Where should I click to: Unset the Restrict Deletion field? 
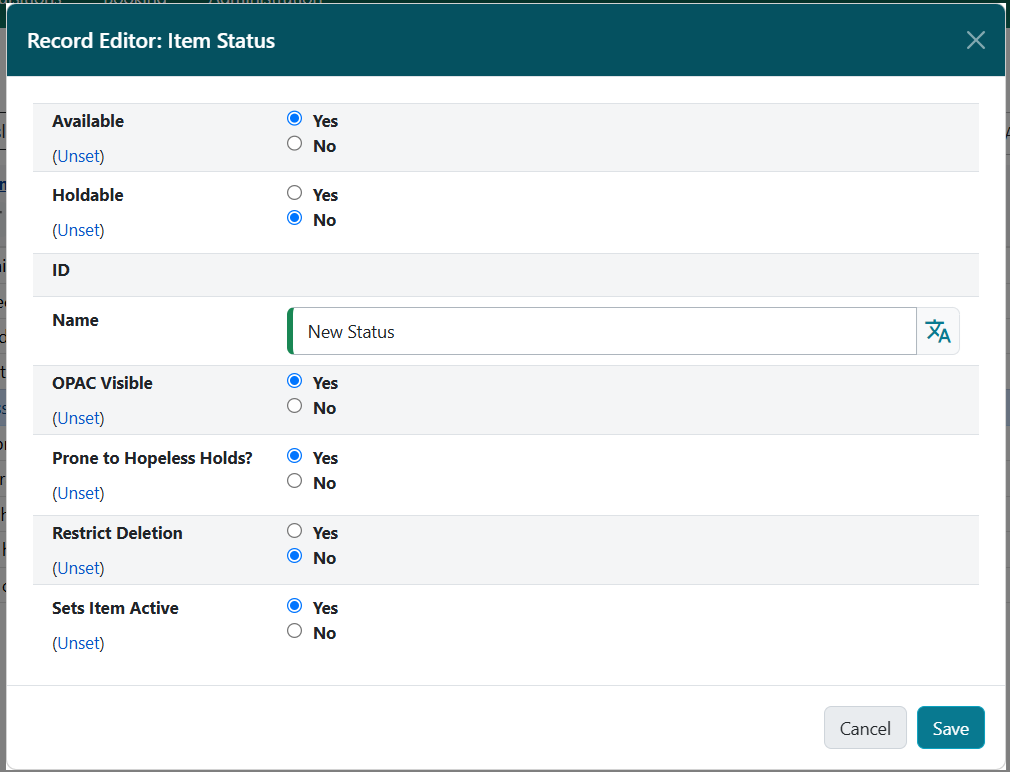(77, 567)
